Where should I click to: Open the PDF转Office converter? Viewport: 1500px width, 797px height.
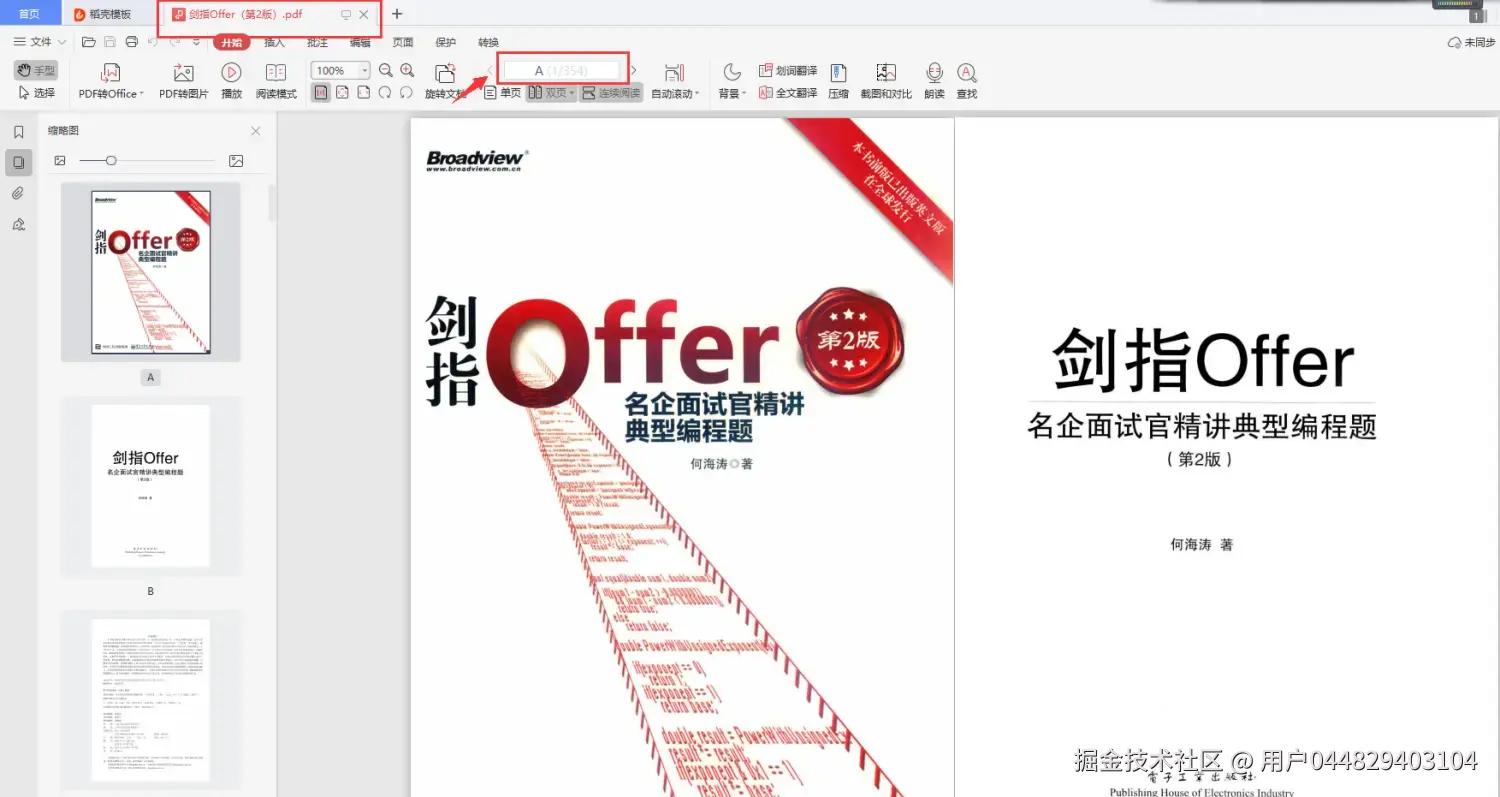coord(111,81)
